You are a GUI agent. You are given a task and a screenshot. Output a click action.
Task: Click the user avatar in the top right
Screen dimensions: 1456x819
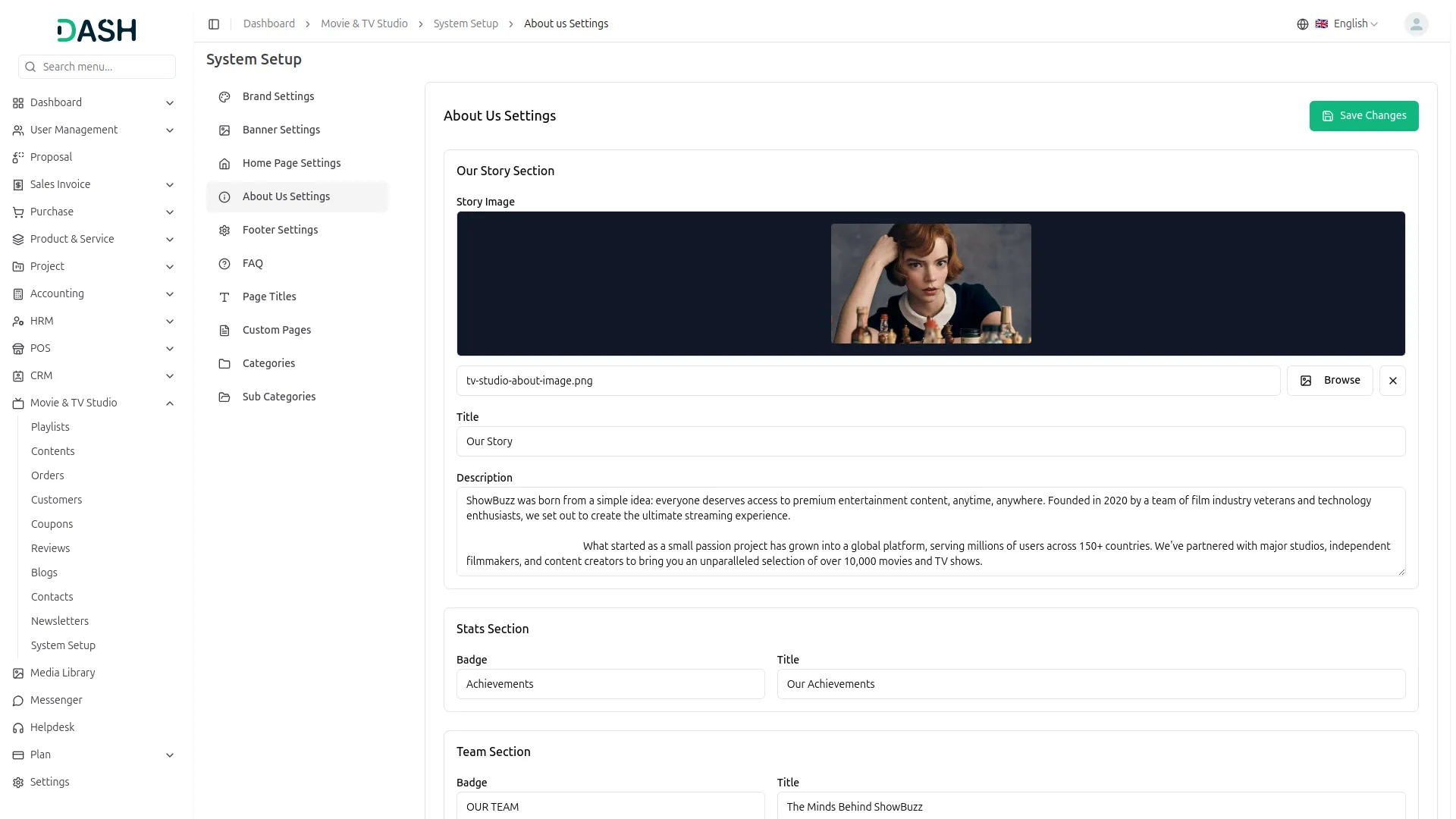(1416, 24)
